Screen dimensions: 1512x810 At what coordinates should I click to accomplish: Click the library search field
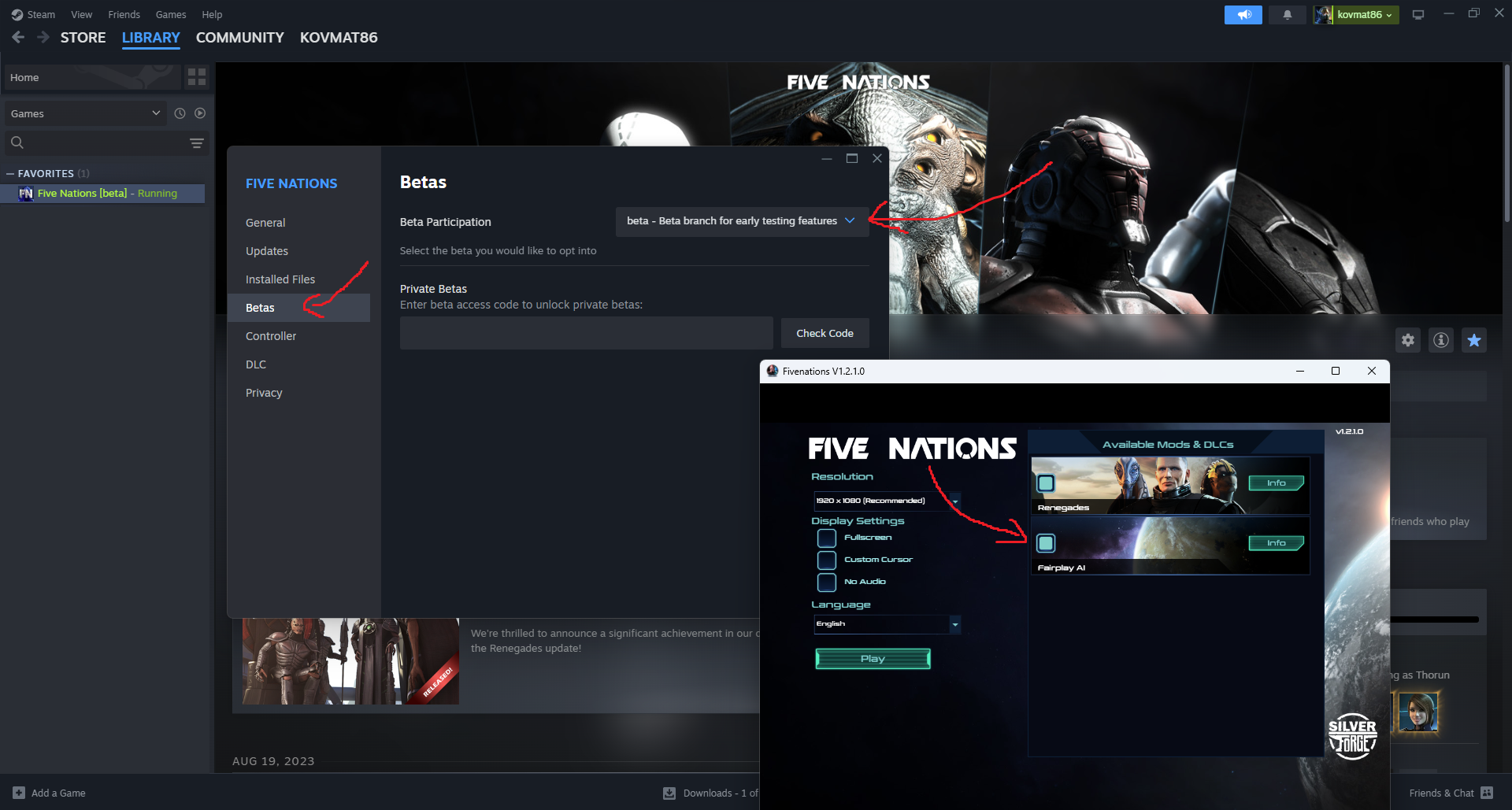107,142
